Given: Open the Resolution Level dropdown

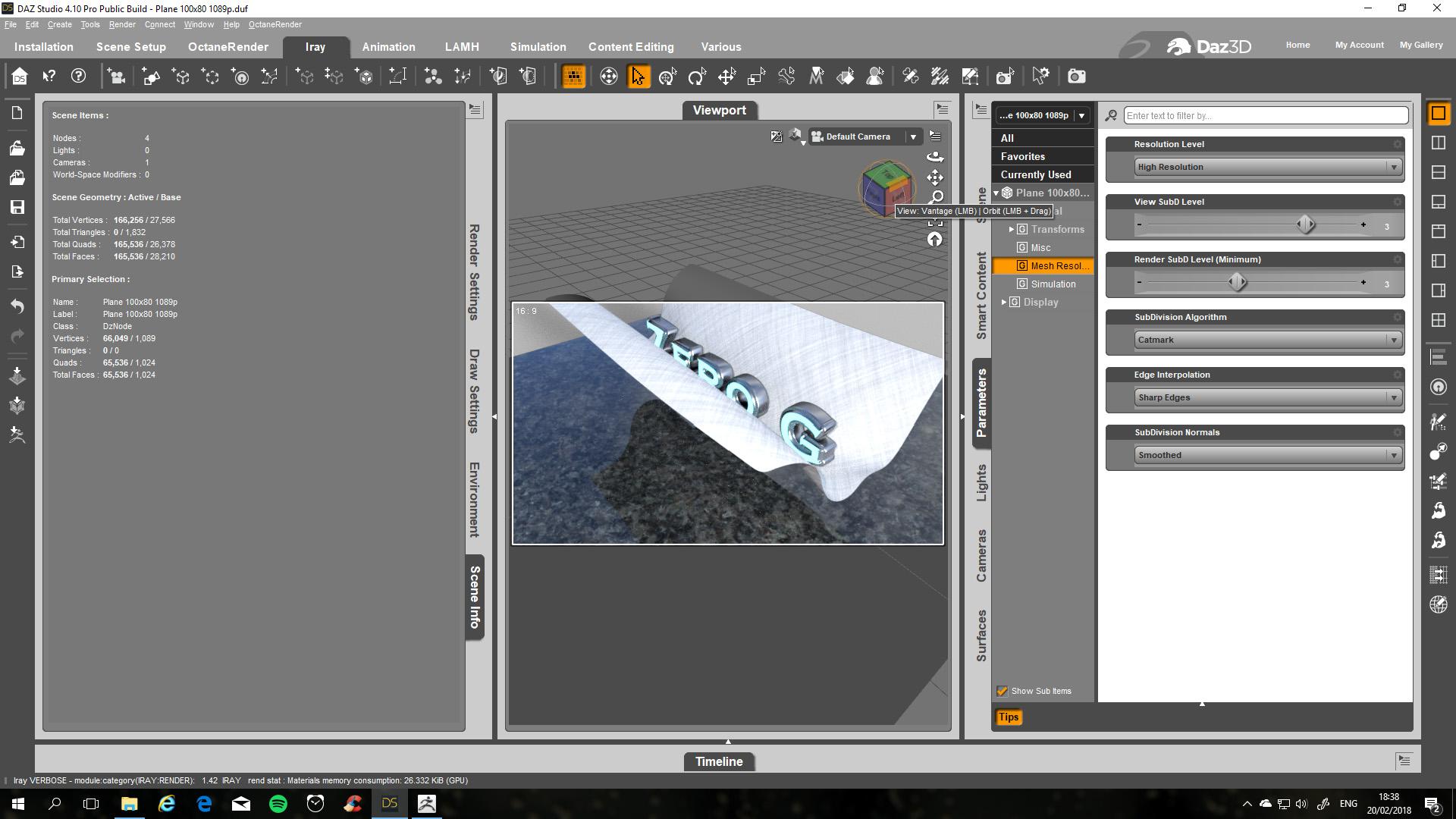Looking at the screenshot, I should pos(1266,167).
